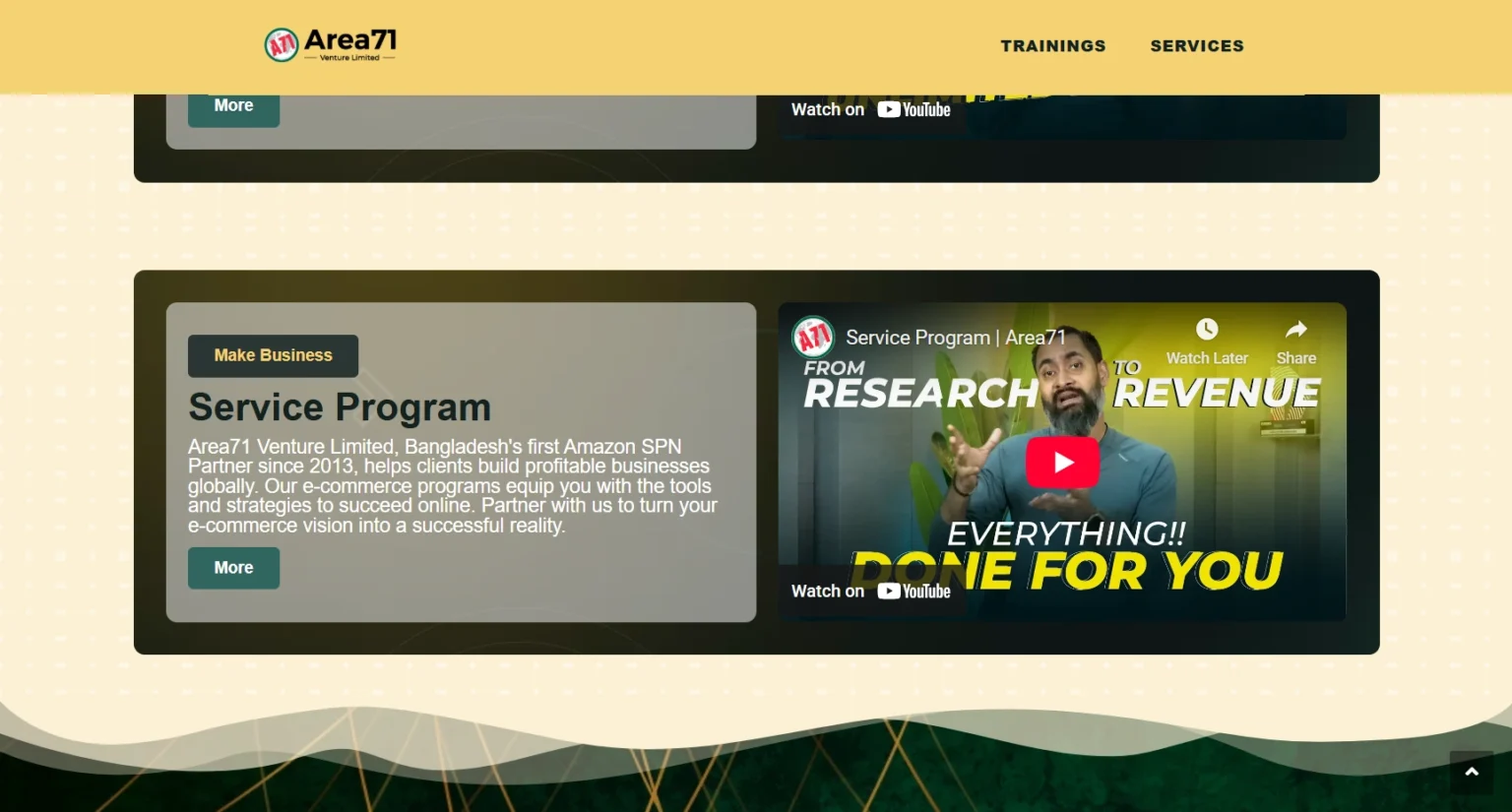Screen dimensions: 1512x812
Task: Click 'Watch on' text in Service Program video
Action: 828,592
